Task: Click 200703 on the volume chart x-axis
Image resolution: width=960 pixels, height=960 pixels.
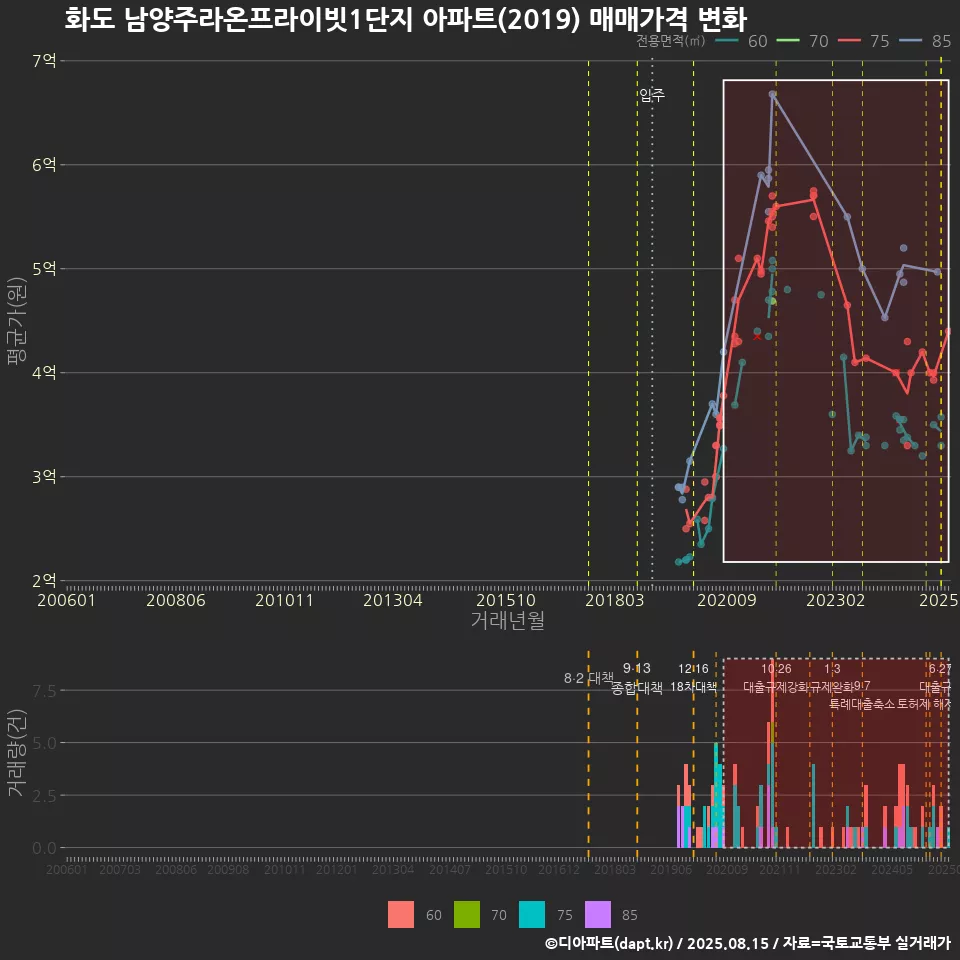Action: coord(120,869)
